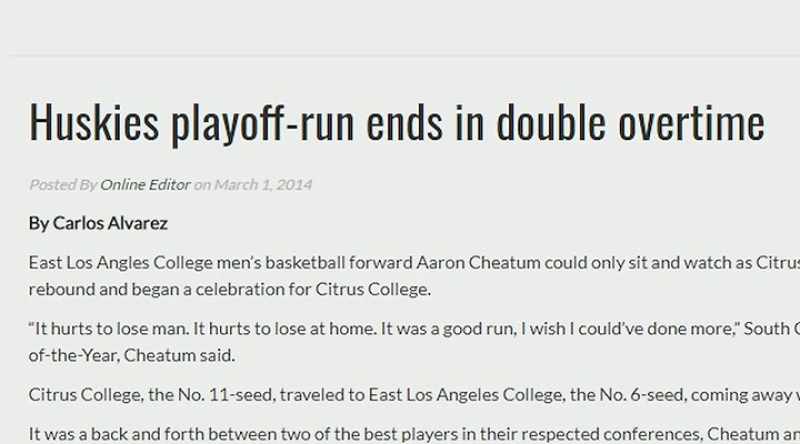
Task: Click the paragraph starting "East Los Angles College"
Action: [x=414, y=276]
